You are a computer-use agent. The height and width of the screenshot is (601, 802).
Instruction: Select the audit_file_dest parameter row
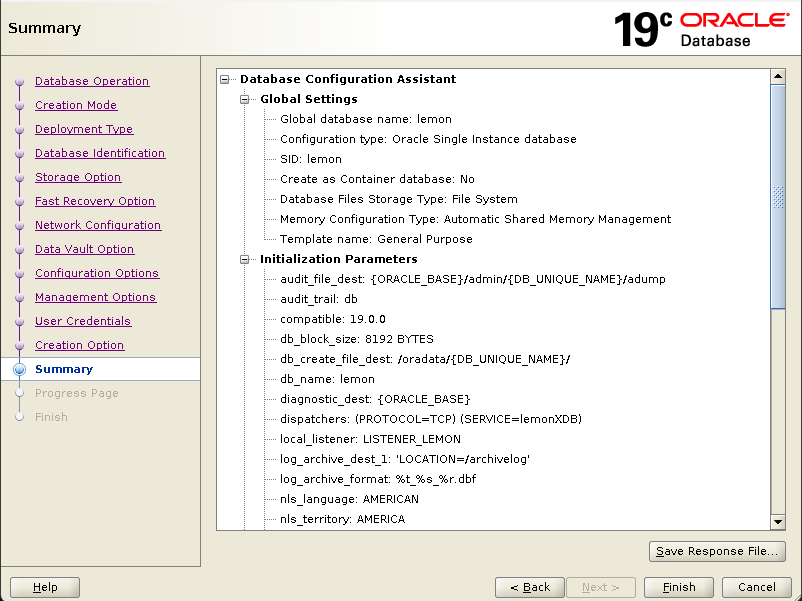pyautogui.click(x=473, y=279)
